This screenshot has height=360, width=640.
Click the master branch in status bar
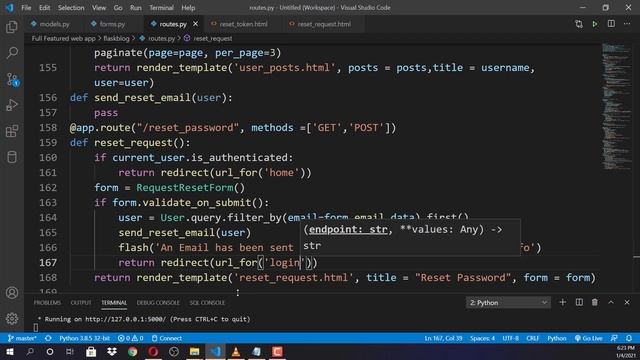[22, 338]
